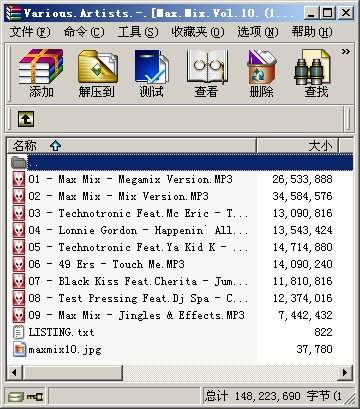Click the MP3 icon of track 01
The width and height of the screenshot is (360, 409).
[x=19, y=179]
